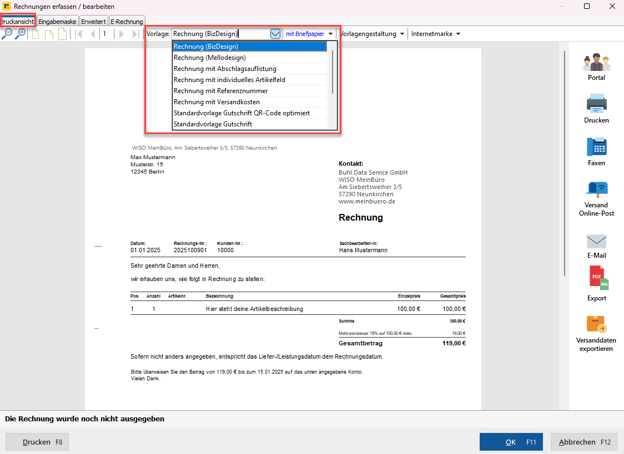Maximize the Rechnungen erfassen window
The height and width of the screenshot is (454, 624).
[x=587, y=6]
